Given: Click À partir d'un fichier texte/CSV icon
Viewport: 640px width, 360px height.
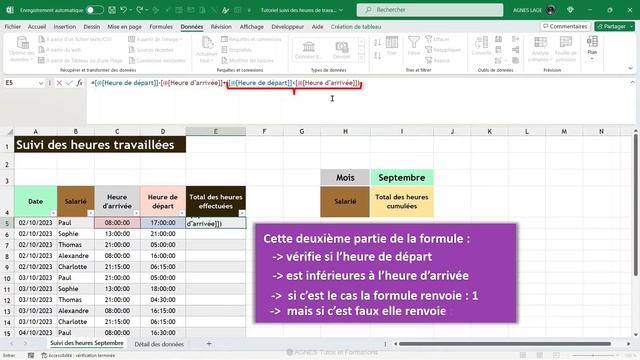Looking at the screenshot, I should pos(41,39).
